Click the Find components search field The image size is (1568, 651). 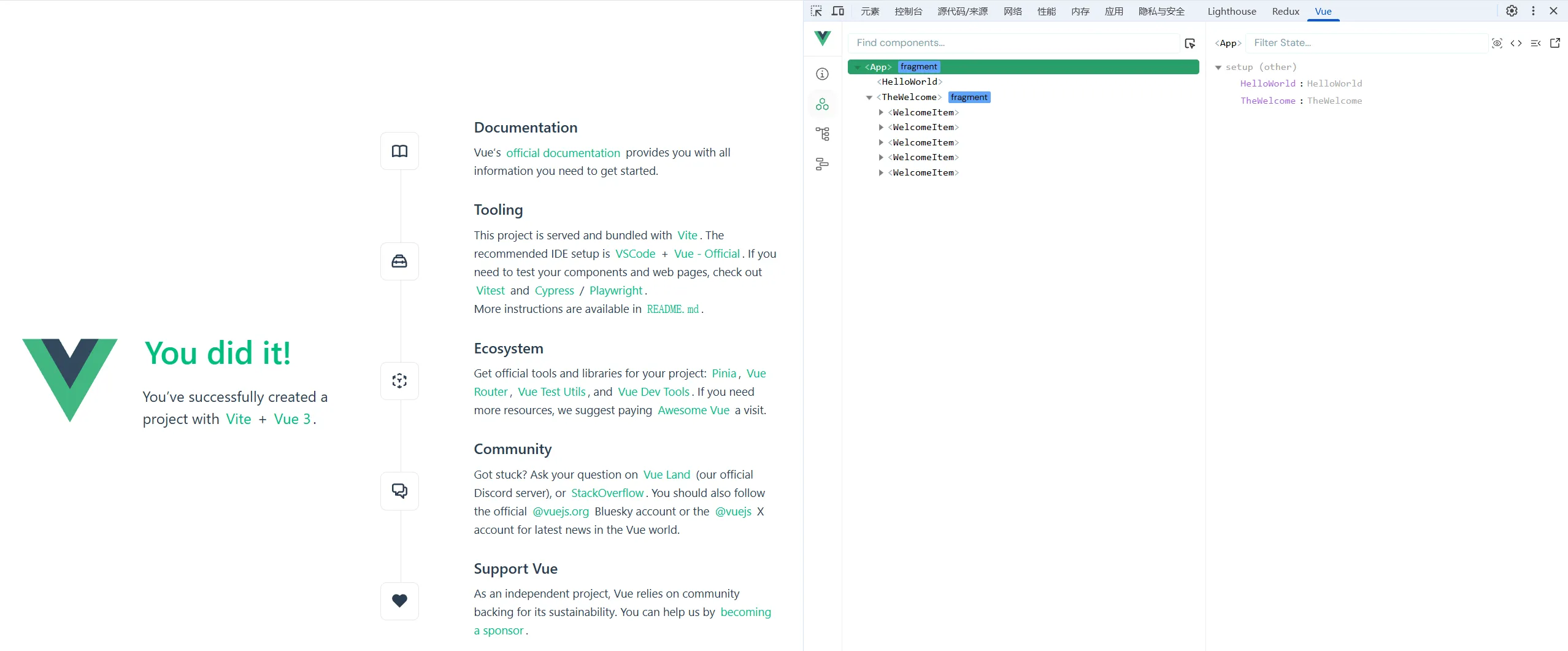click(x=1012, y=43)
